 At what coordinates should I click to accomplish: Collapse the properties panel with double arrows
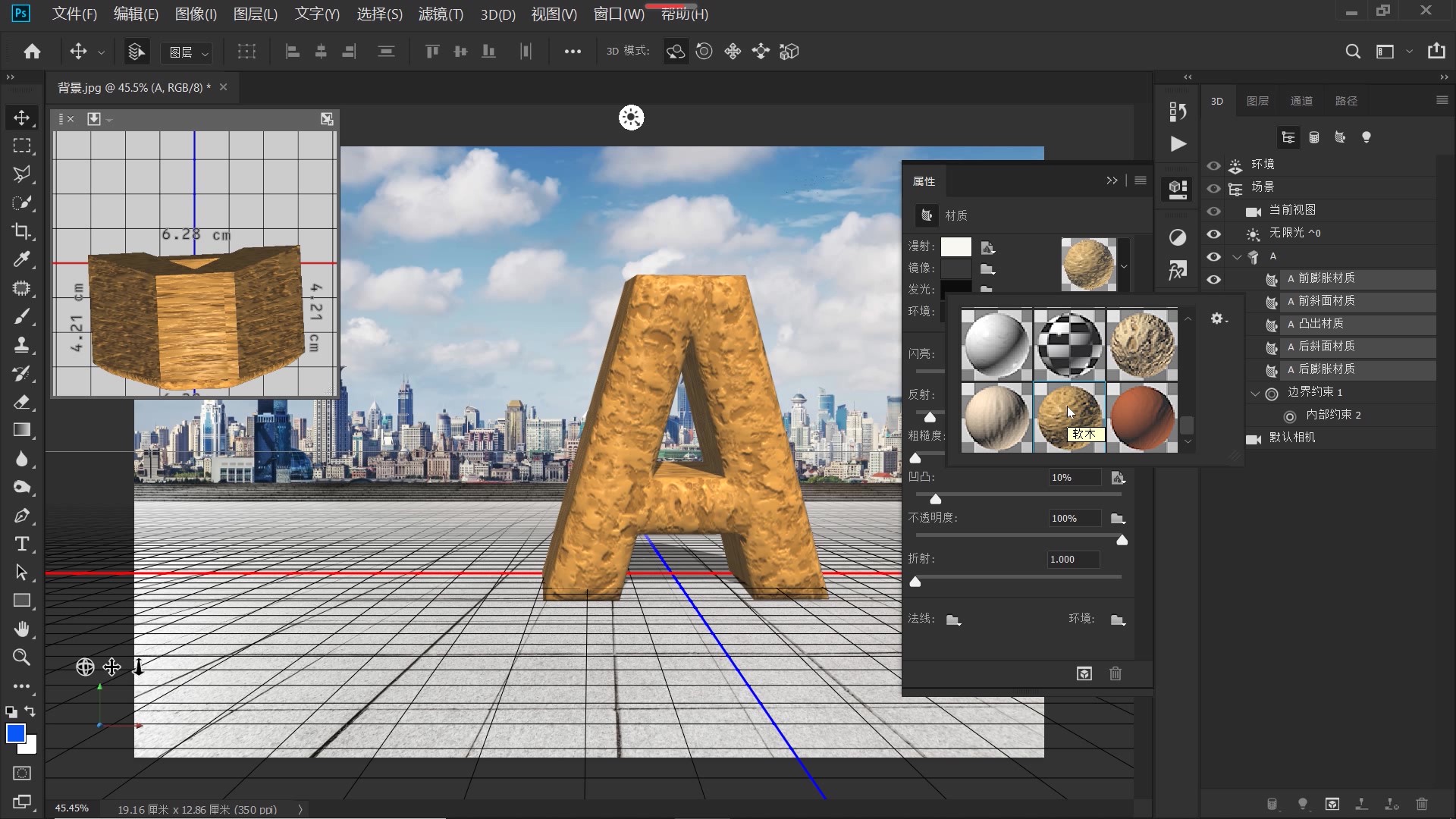click(x=1112, y=180)
